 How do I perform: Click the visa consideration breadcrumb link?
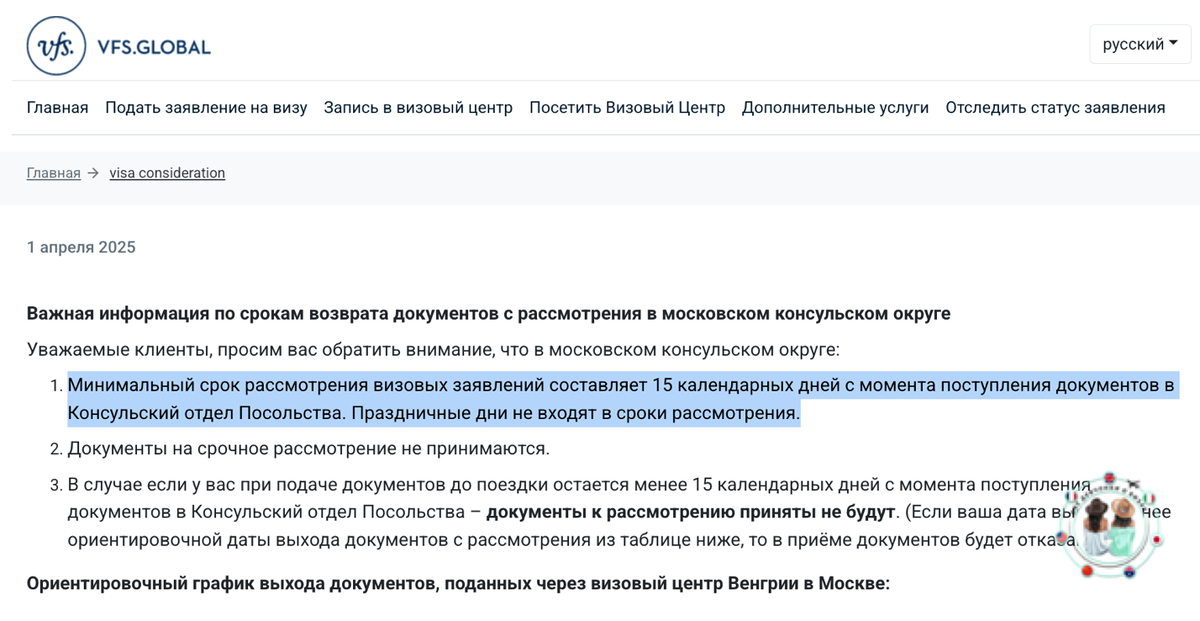167,172
